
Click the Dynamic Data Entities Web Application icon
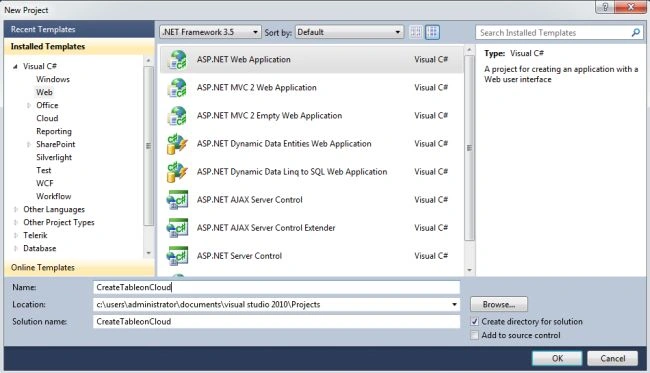click(177, 144)
